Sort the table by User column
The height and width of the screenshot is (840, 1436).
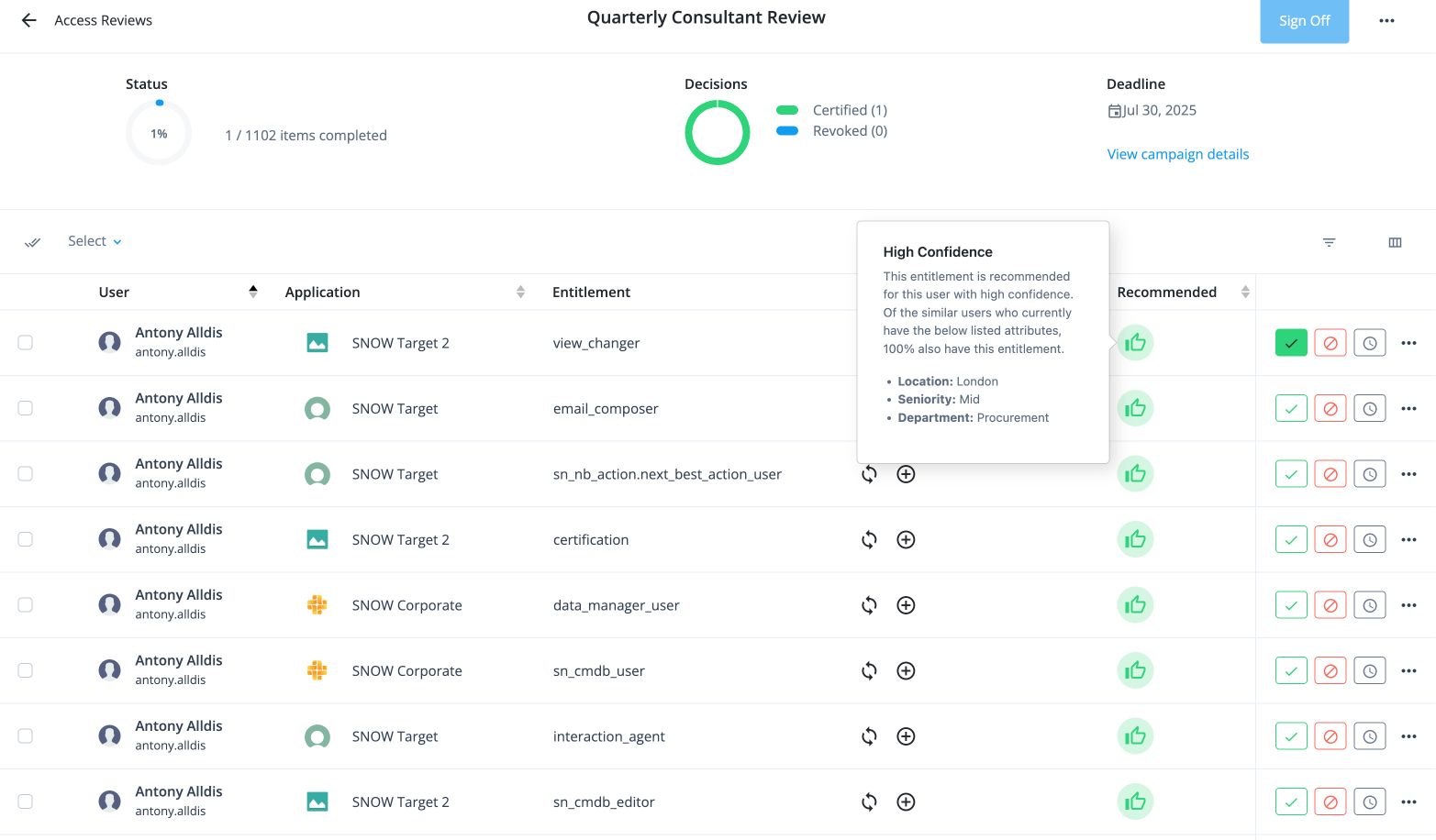pos(253,291)
